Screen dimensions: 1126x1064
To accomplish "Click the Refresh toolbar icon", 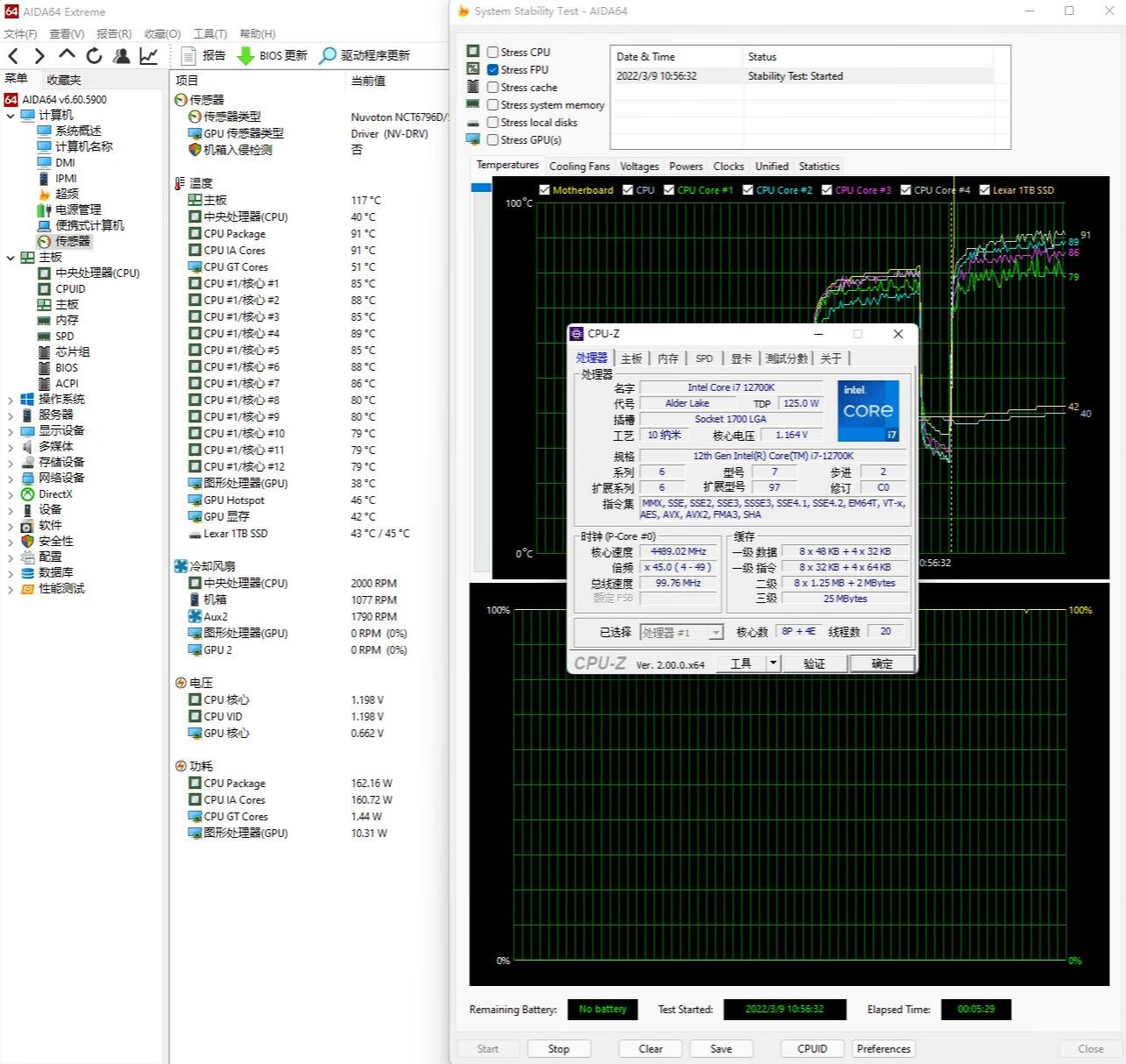I will [x=94, y=56].
